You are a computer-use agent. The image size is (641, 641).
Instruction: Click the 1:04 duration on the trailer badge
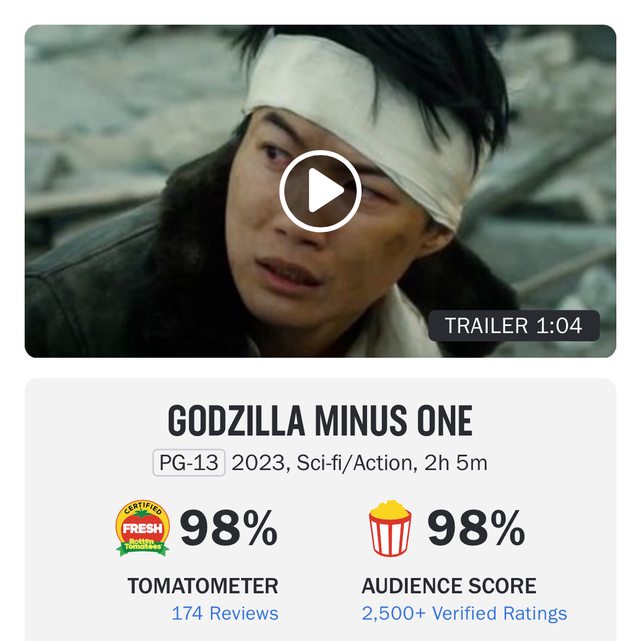[559, 326]
